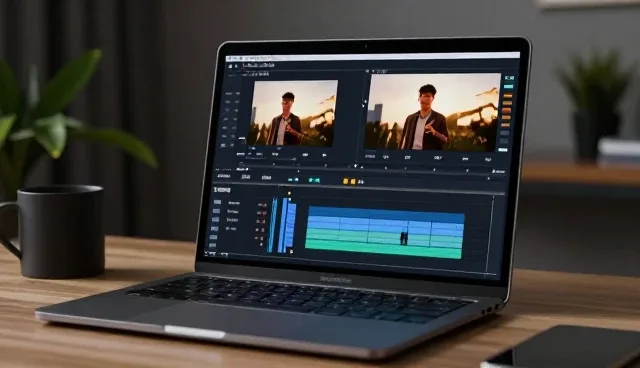Click the yellow marker above the timeline tracks
640x368 pixels.
[x=289, y=193]
